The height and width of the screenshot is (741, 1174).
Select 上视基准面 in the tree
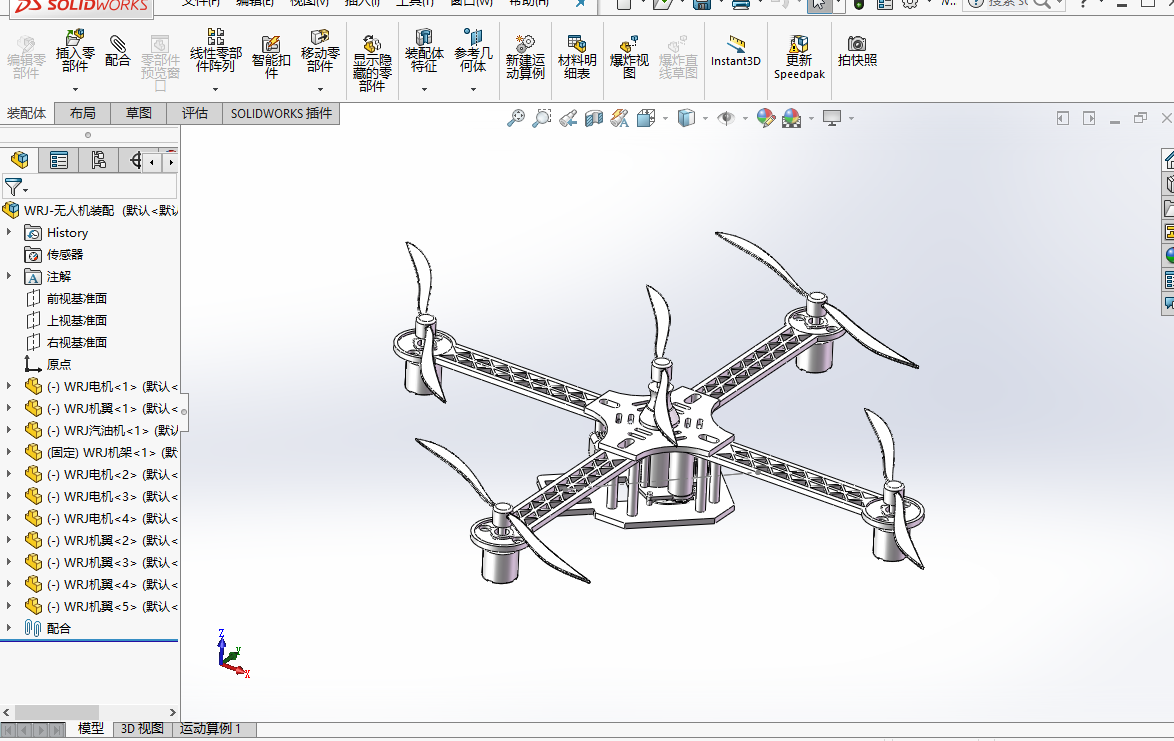(x=76, y=320)
